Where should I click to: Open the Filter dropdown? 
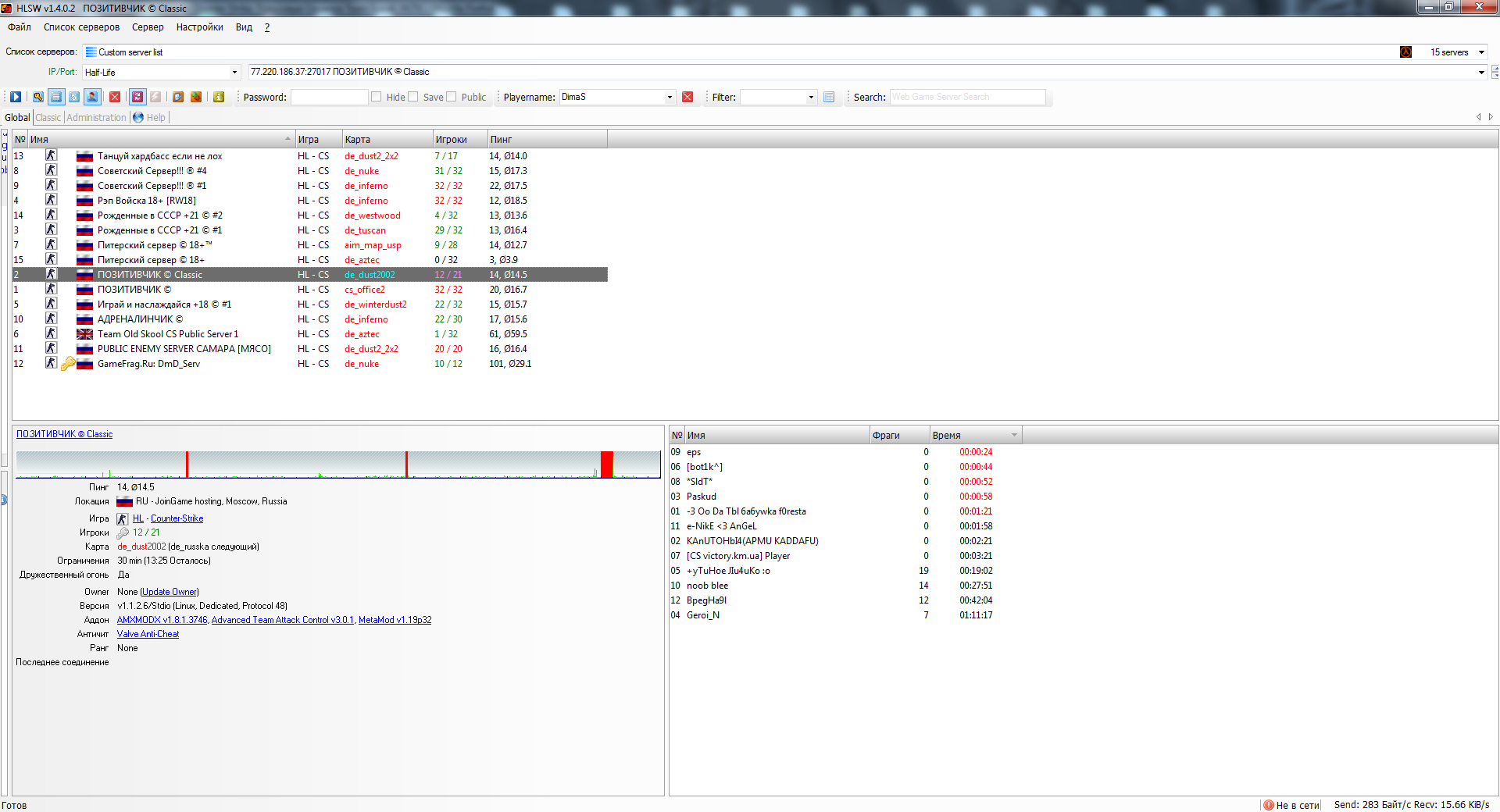point(811,97)
